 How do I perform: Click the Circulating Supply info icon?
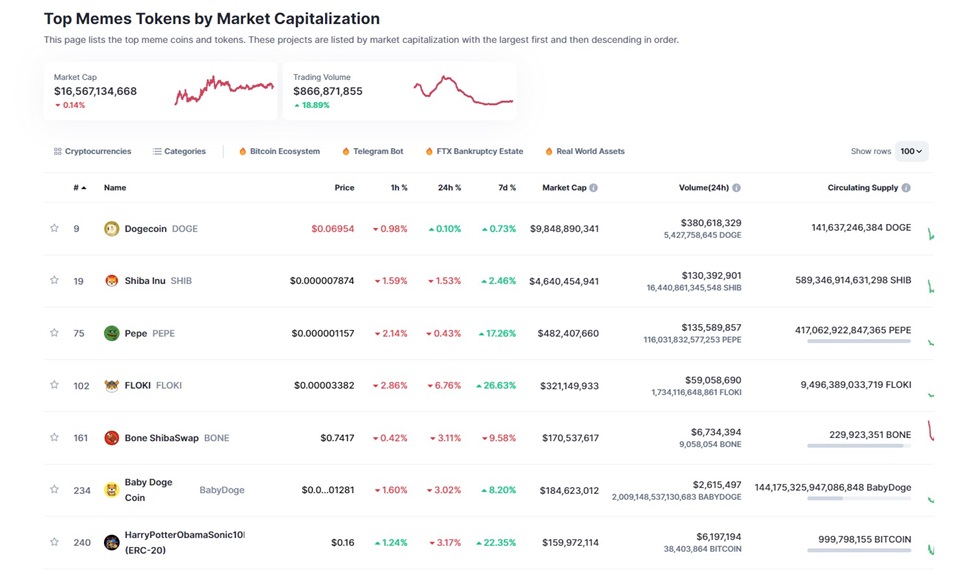point(906,188)
